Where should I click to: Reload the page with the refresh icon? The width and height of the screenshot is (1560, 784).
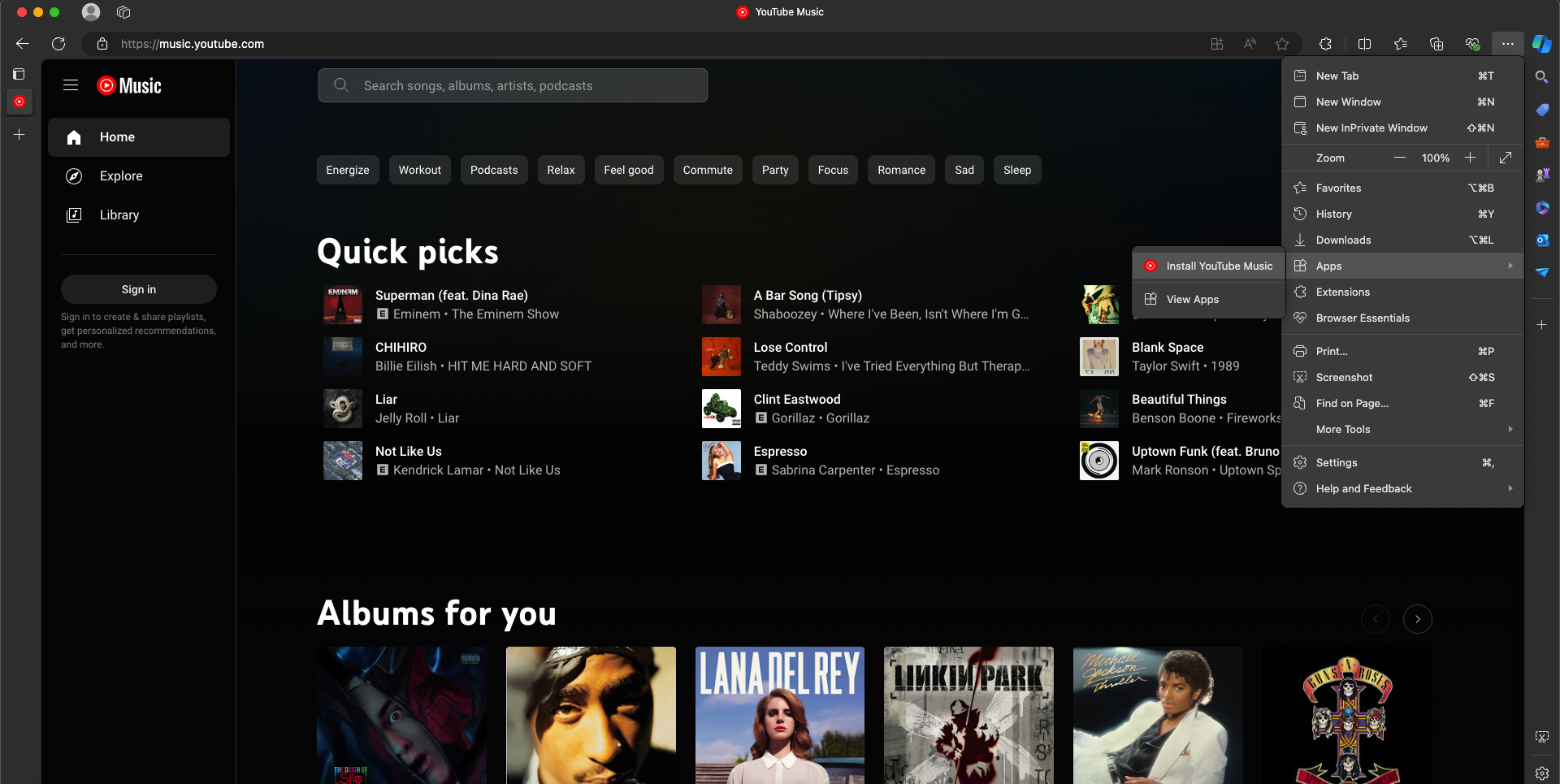[58, 44]
